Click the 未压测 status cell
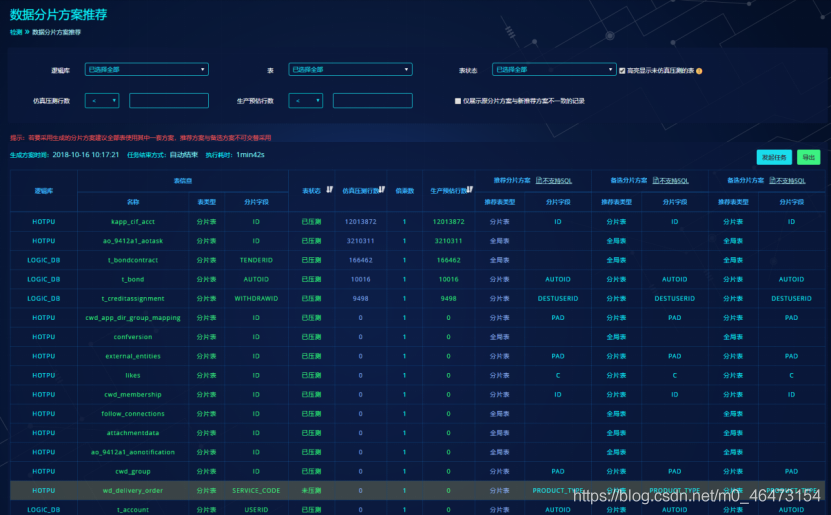This screenshot has width=831, height=515. click(x=311, y=491)
